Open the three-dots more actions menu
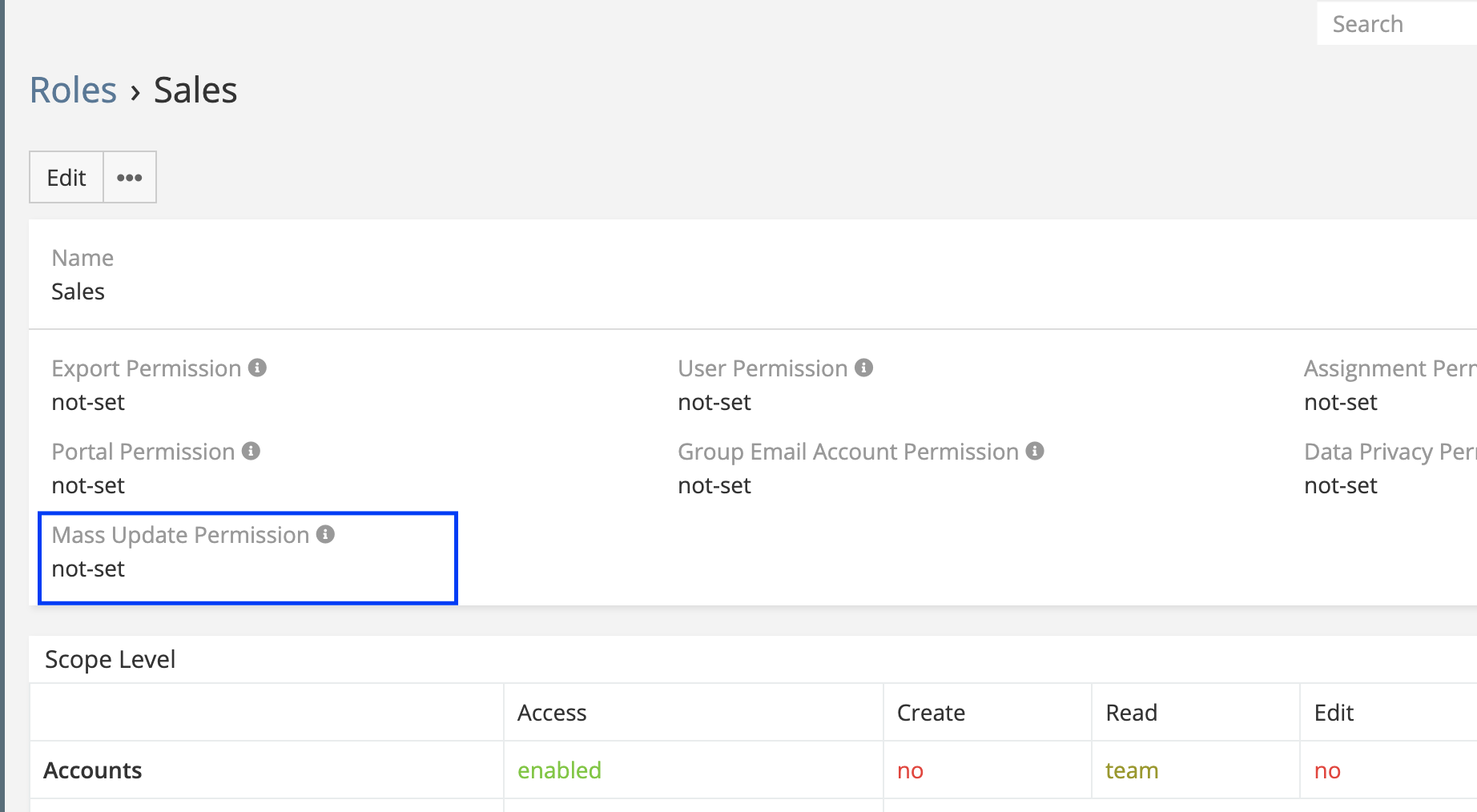This screenshot has height=812, width=1477. tap(130, 177)
